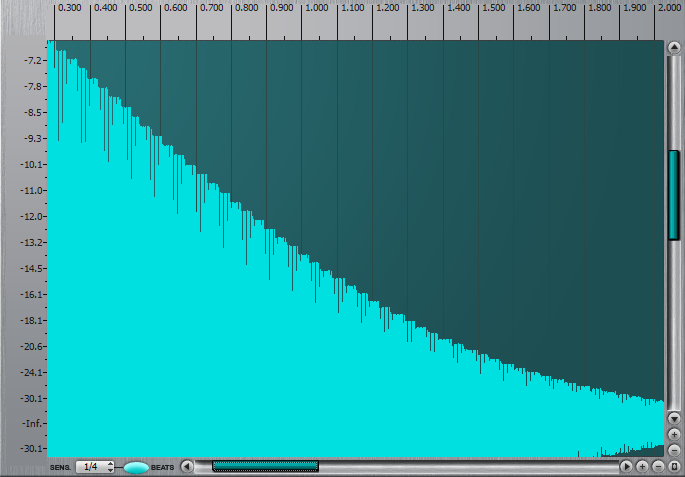Click the horizontal scrollbar right arrow
The height and width of the screenshot is (477, 685).
point(626,467)
